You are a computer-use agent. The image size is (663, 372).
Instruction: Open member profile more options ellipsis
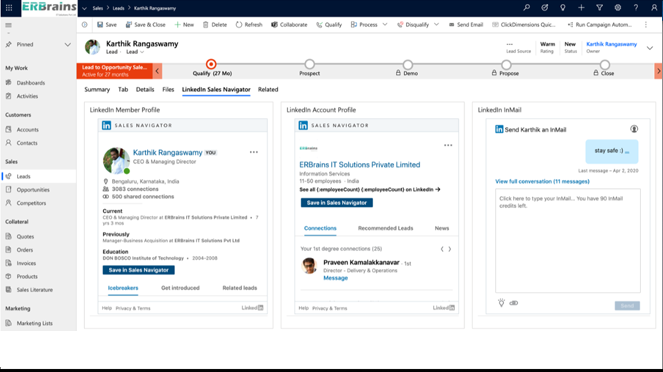(254, 152)
